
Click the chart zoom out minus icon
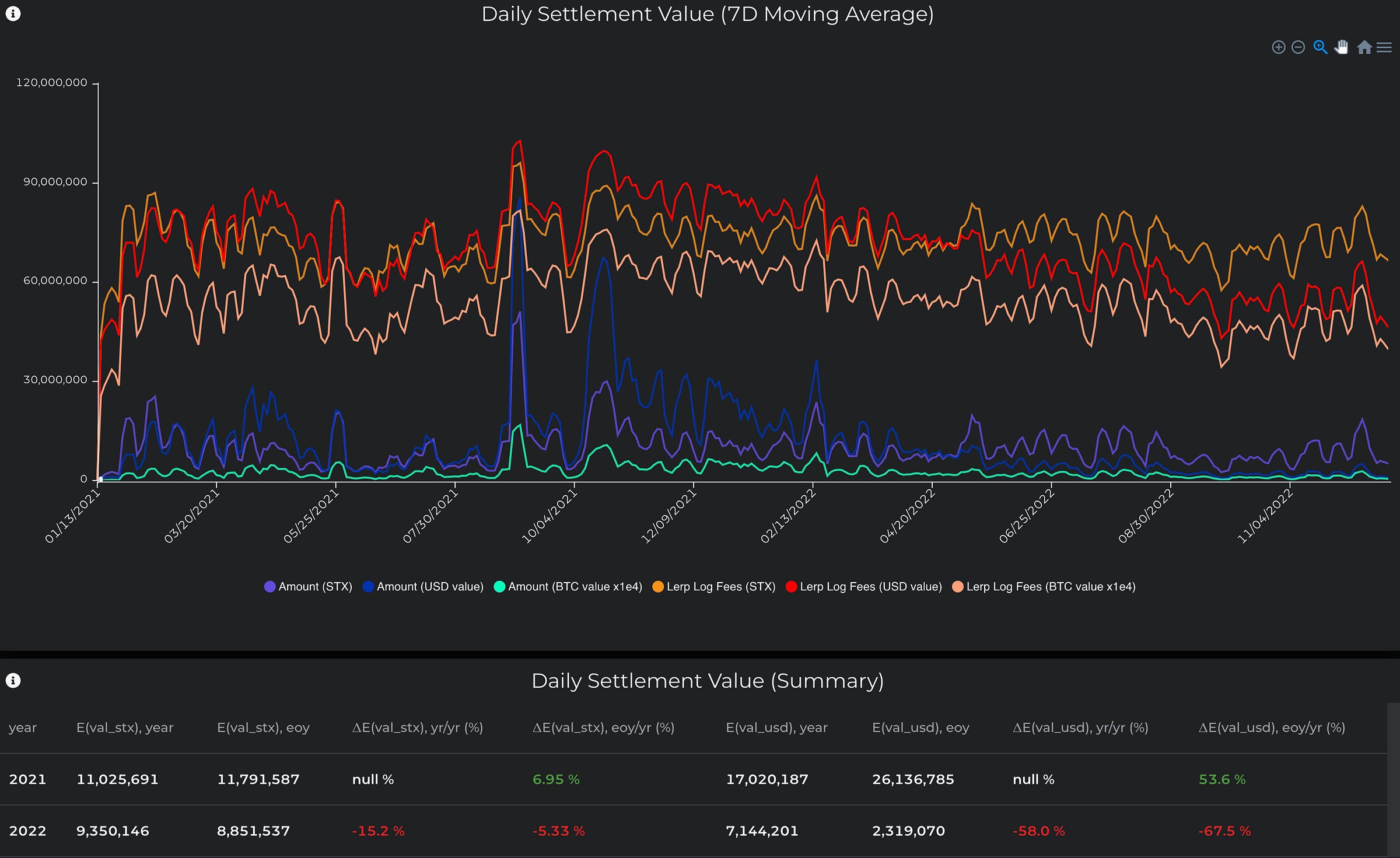1298,47
